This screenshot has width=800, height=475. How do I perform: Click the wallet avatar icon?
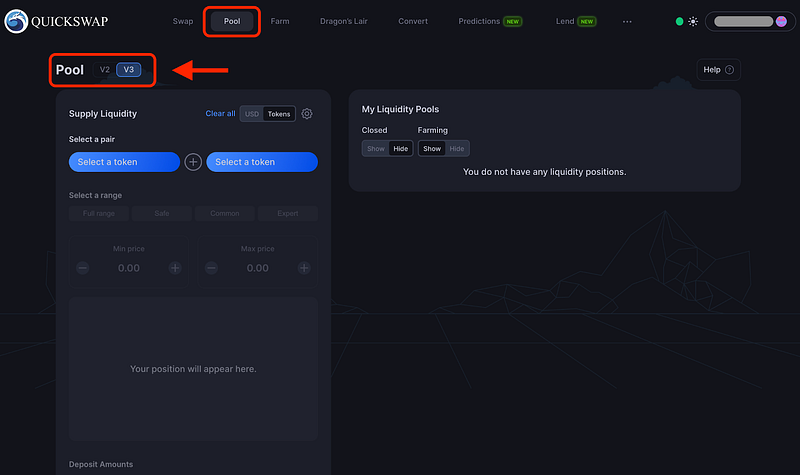[781, 21]
